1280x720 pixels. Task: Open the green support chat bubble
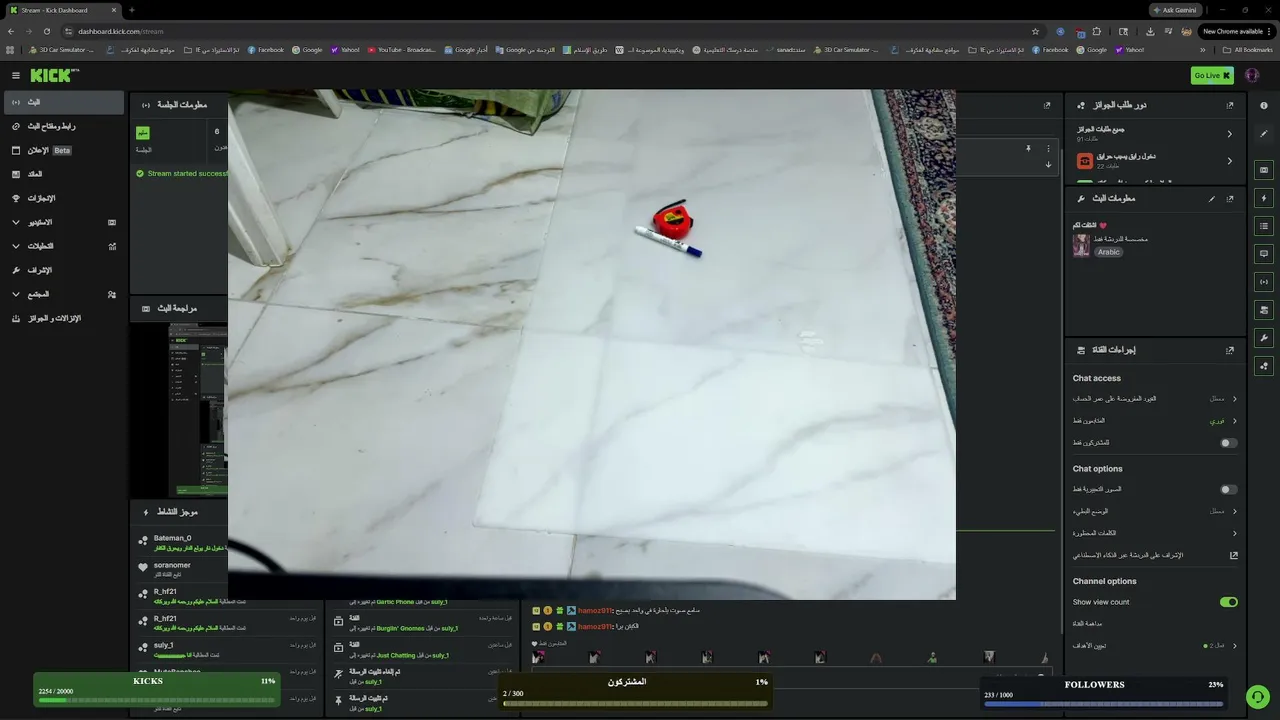pyautogui.click(x=1257, y=696)
